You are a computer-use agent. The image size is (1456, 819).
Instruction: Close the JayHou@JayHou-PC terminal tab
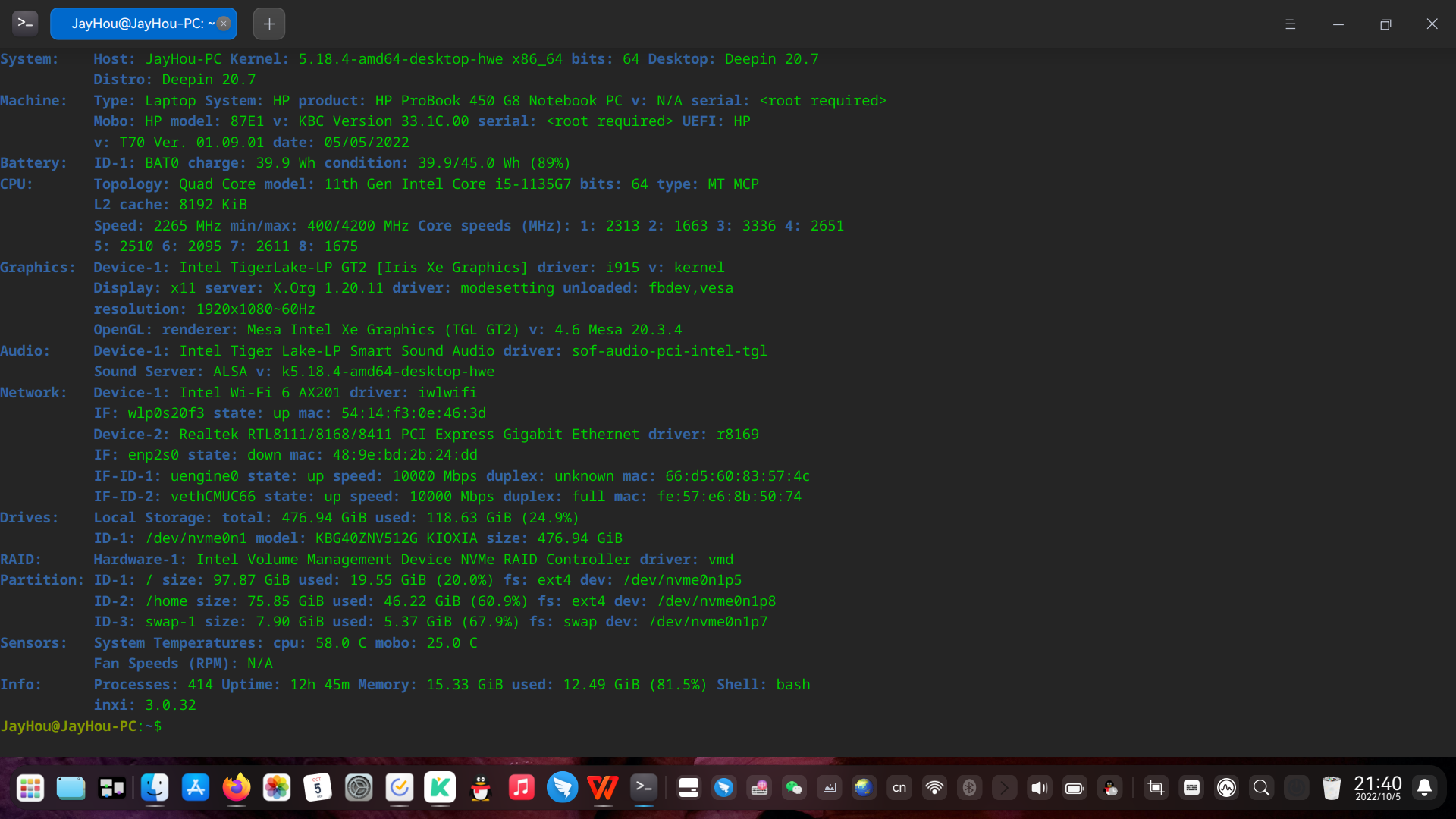(x=224, y=24)
